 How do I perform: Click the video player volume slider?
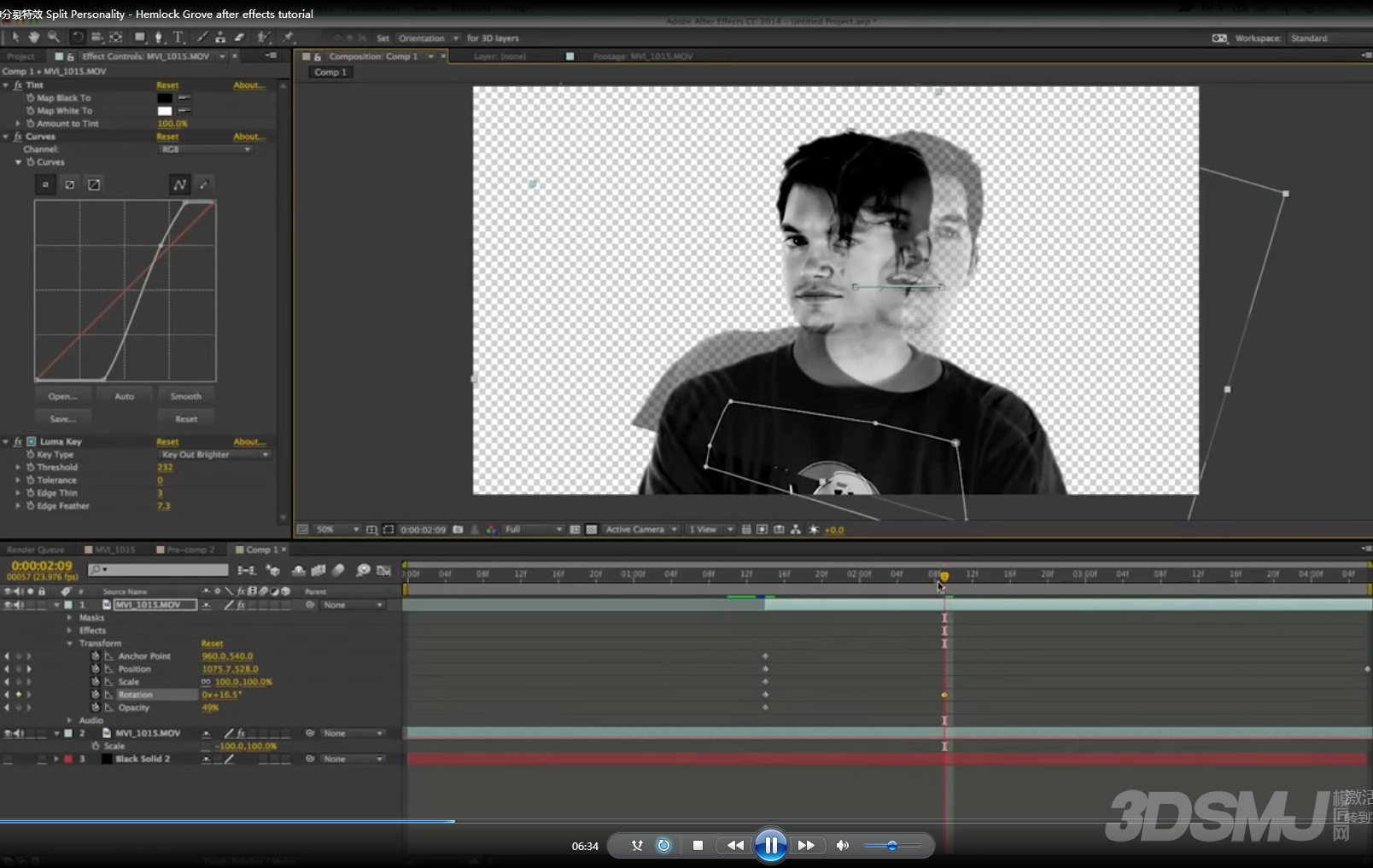(x=892, y=846)
